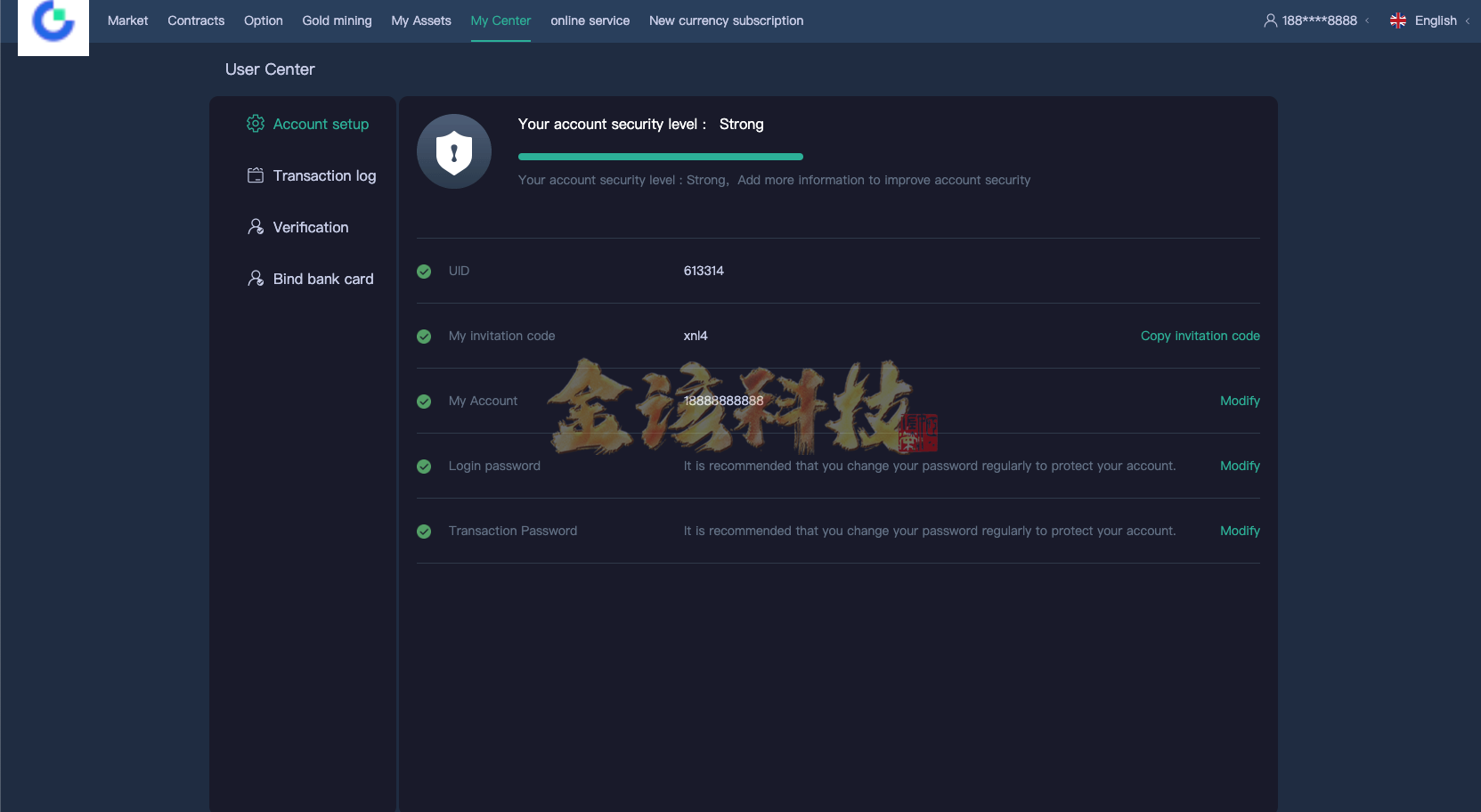The height and width of the screenshot is (812, 1481).
Task: Open the New currency subscription menu
Action: (x=726, y=20)
